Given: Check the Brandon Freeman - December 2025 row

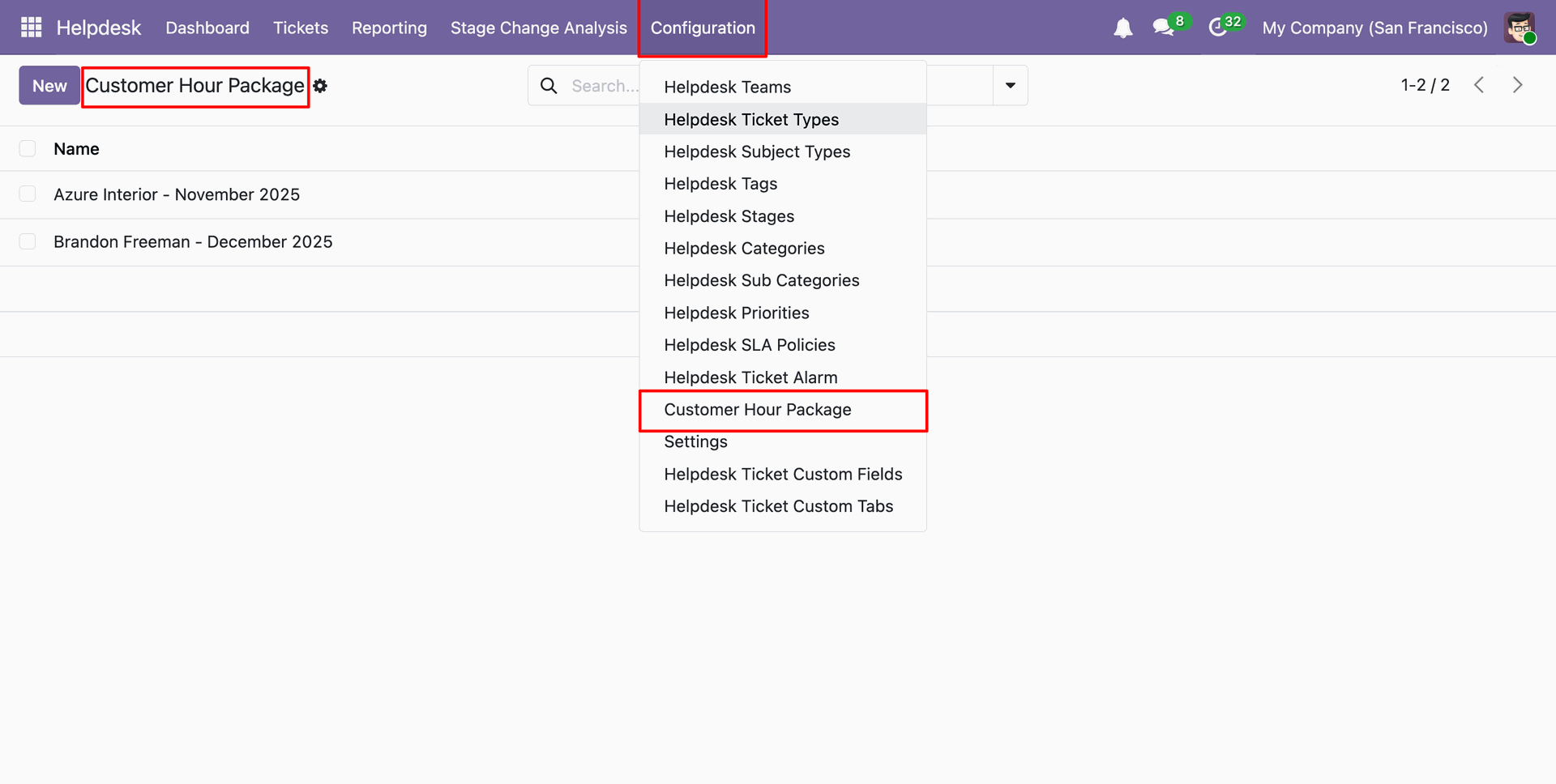Looking at the screenshot, I should [28, 241].
